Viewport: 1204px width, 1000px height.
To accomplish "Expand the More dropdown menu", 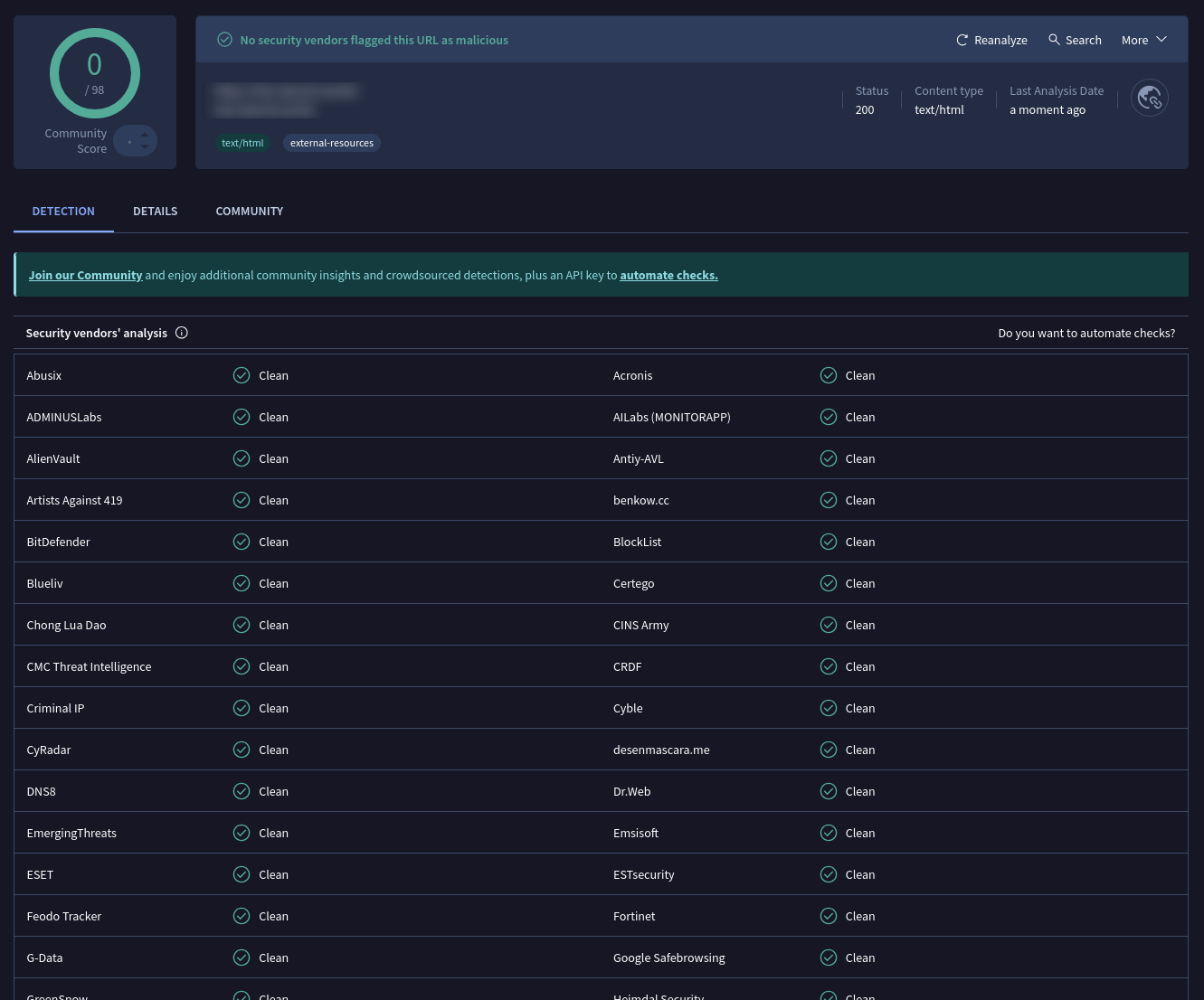I will [1144, 40].
